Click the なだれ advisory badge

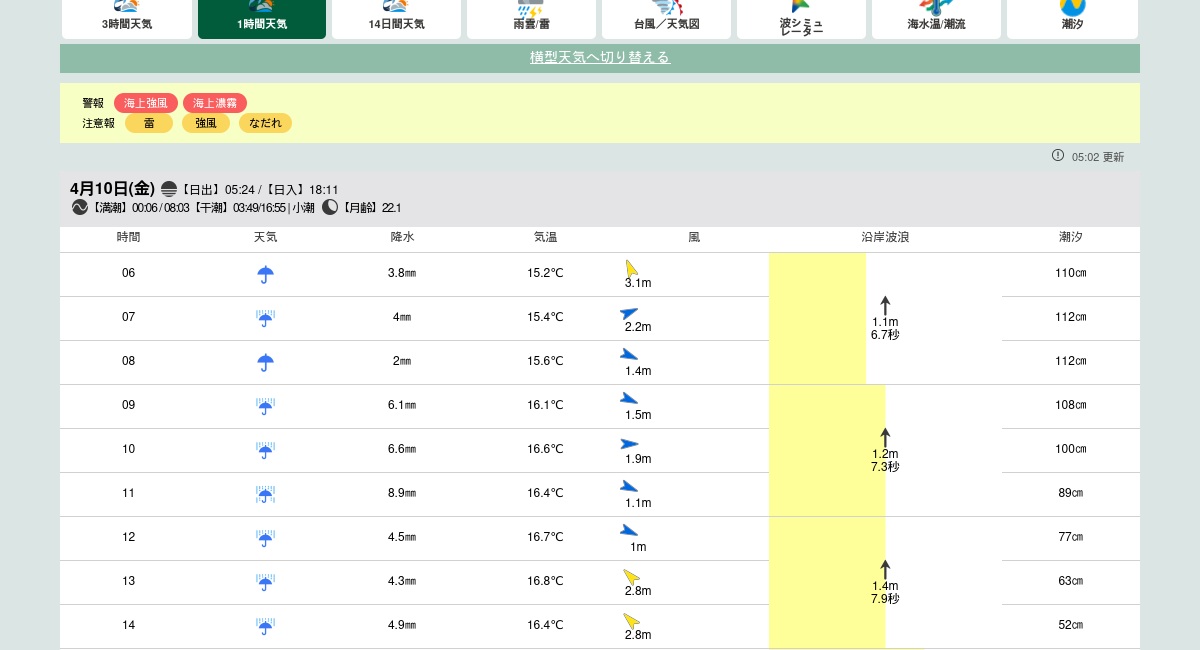pos(265,123)
